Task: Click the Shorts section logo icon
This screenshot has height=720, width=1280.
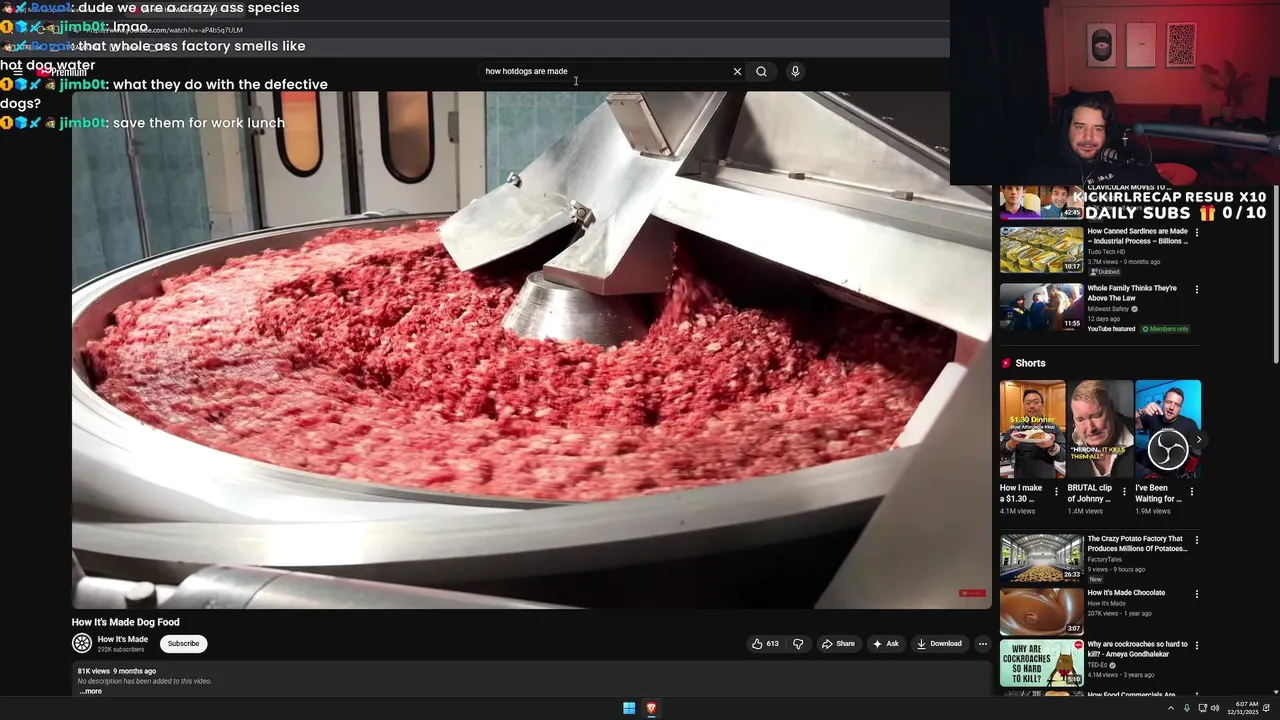Action: point(1006,363)
